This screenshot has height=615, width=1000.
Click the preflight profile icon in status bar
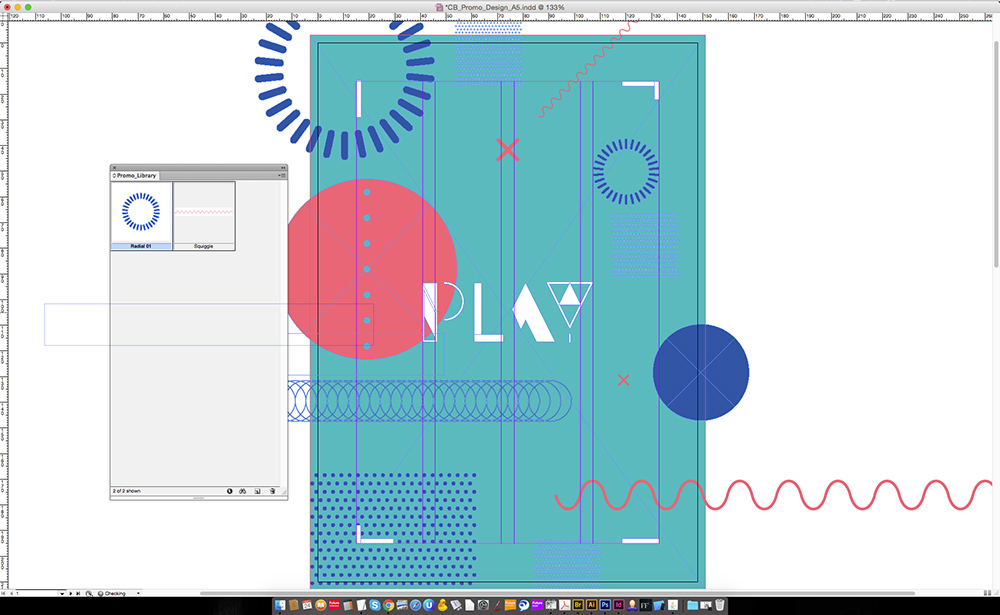click(89, 593)
